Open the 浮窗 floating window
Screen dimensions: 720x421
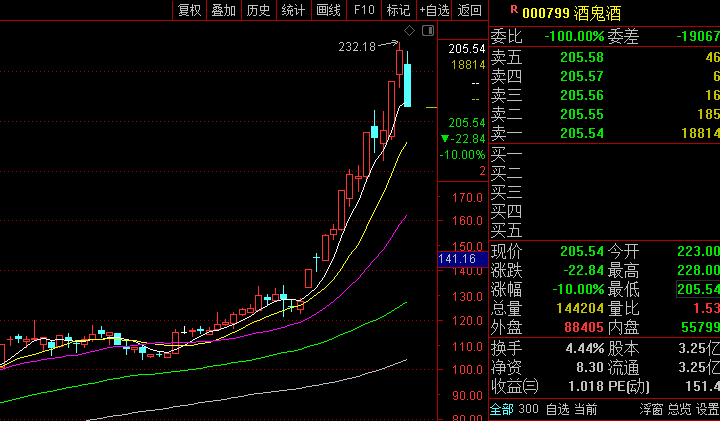(651, 409)
